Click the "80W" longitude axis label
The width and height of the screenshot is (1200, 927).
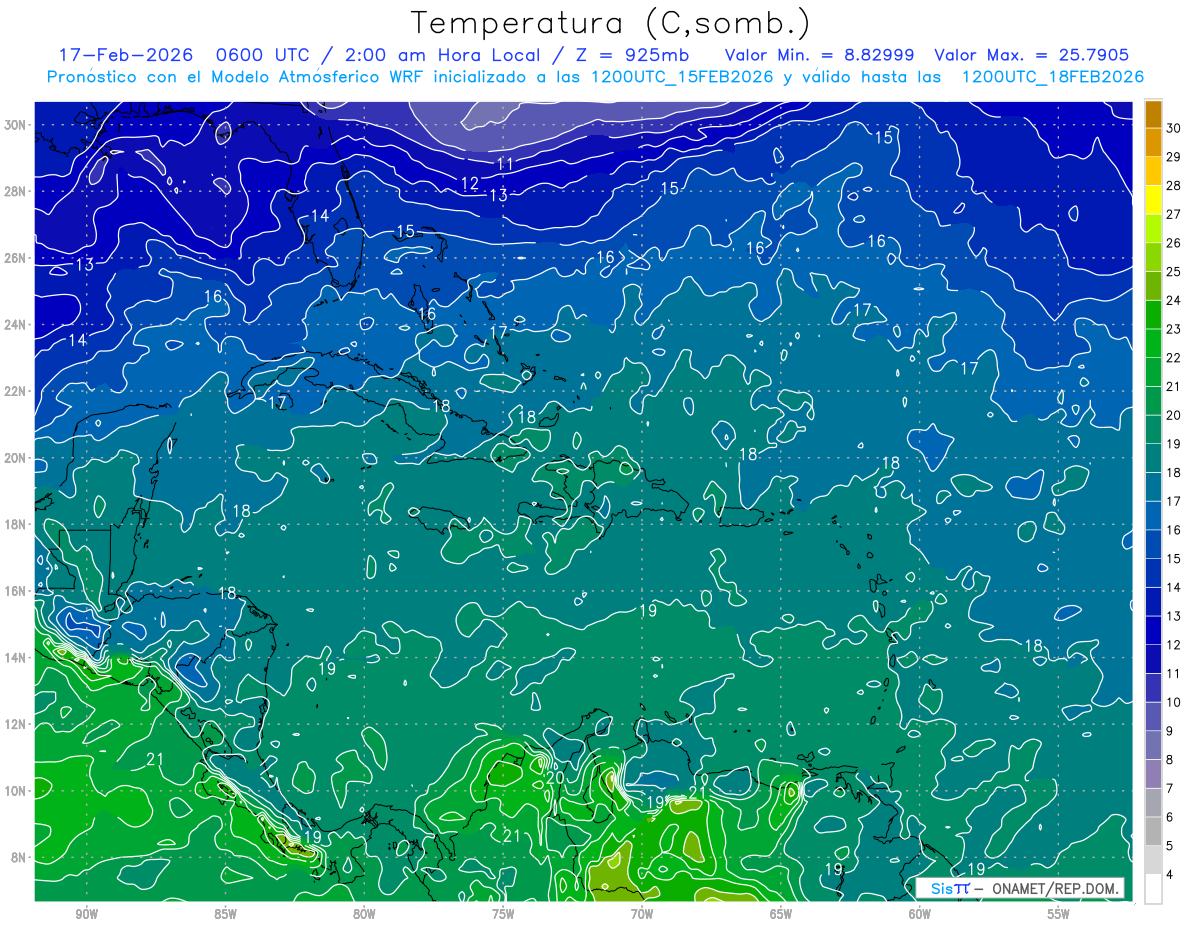[364, 914]
